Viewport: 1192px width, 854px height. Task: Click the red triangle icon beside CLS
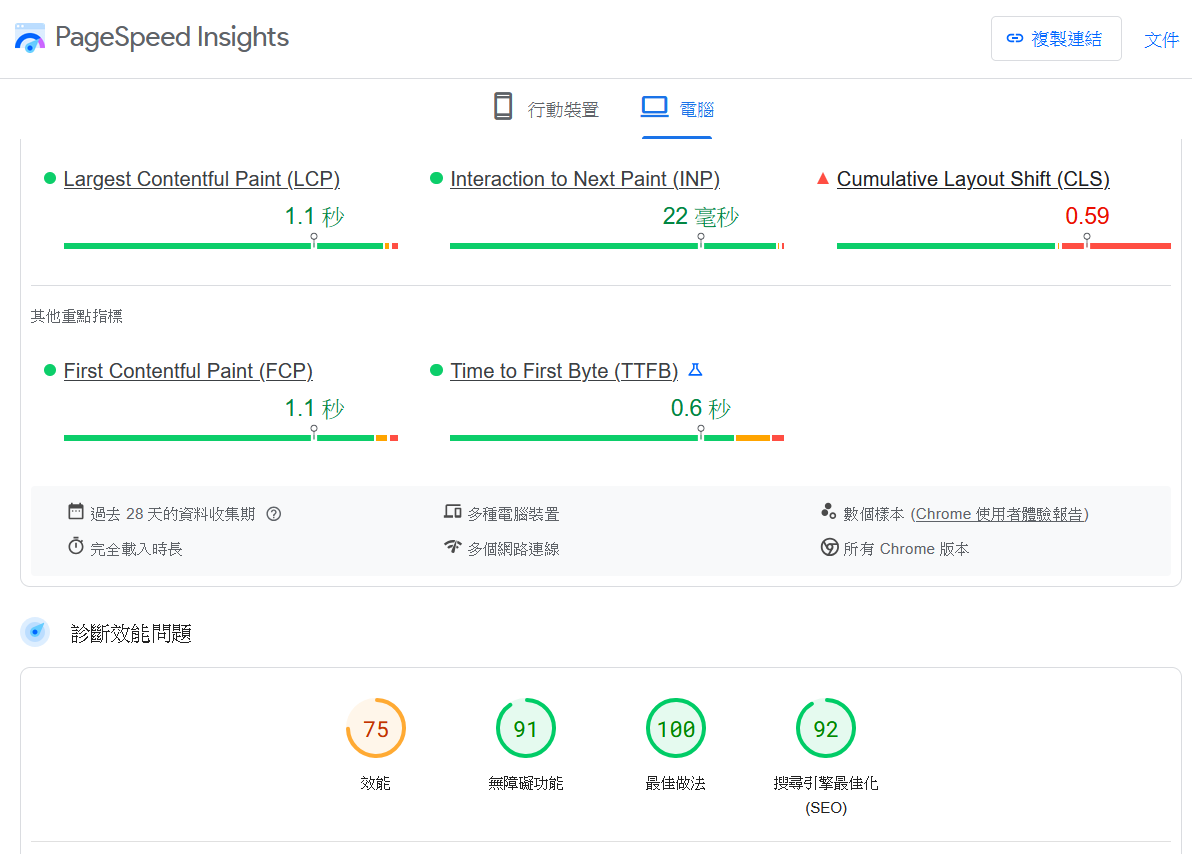pos(822,179)
